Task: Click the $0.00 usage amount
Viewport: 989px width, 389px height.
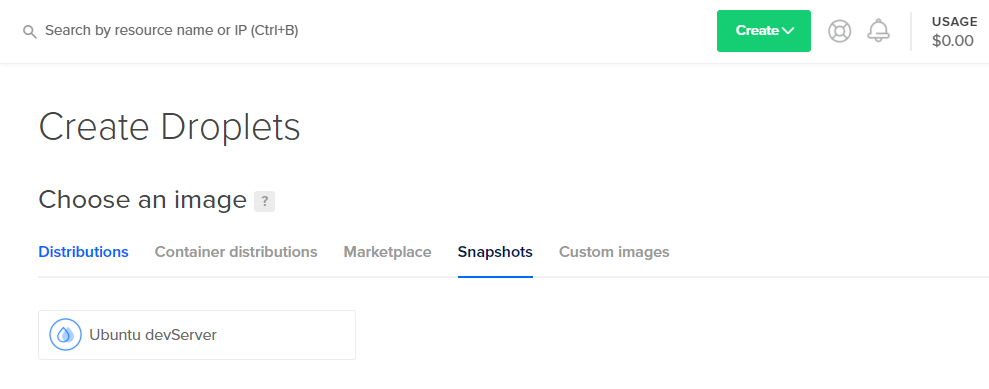Action: (952, 42)
